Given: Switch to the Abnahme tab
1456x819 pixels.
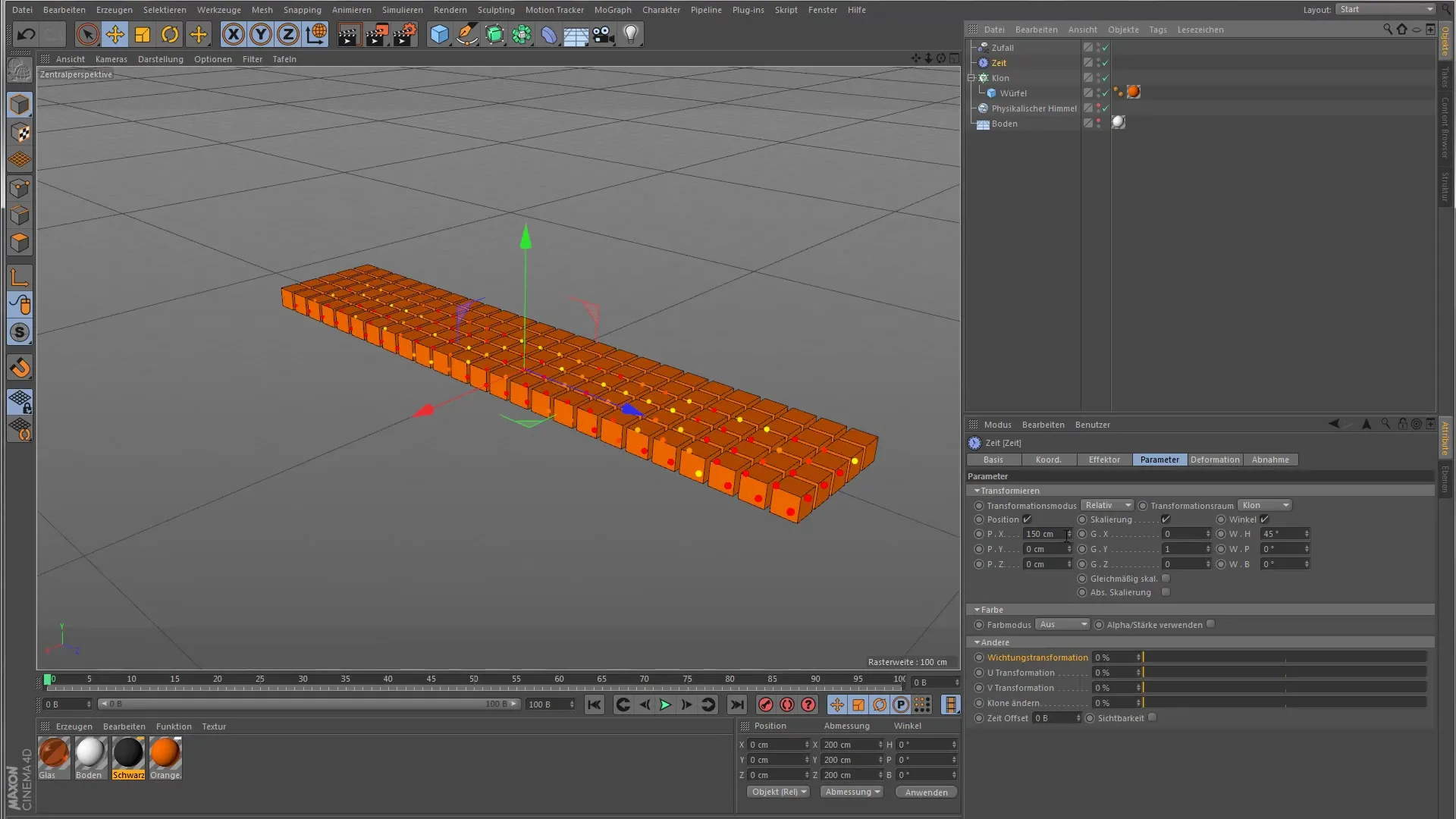Looking at the screenshot, I should tap(1270, 460).
